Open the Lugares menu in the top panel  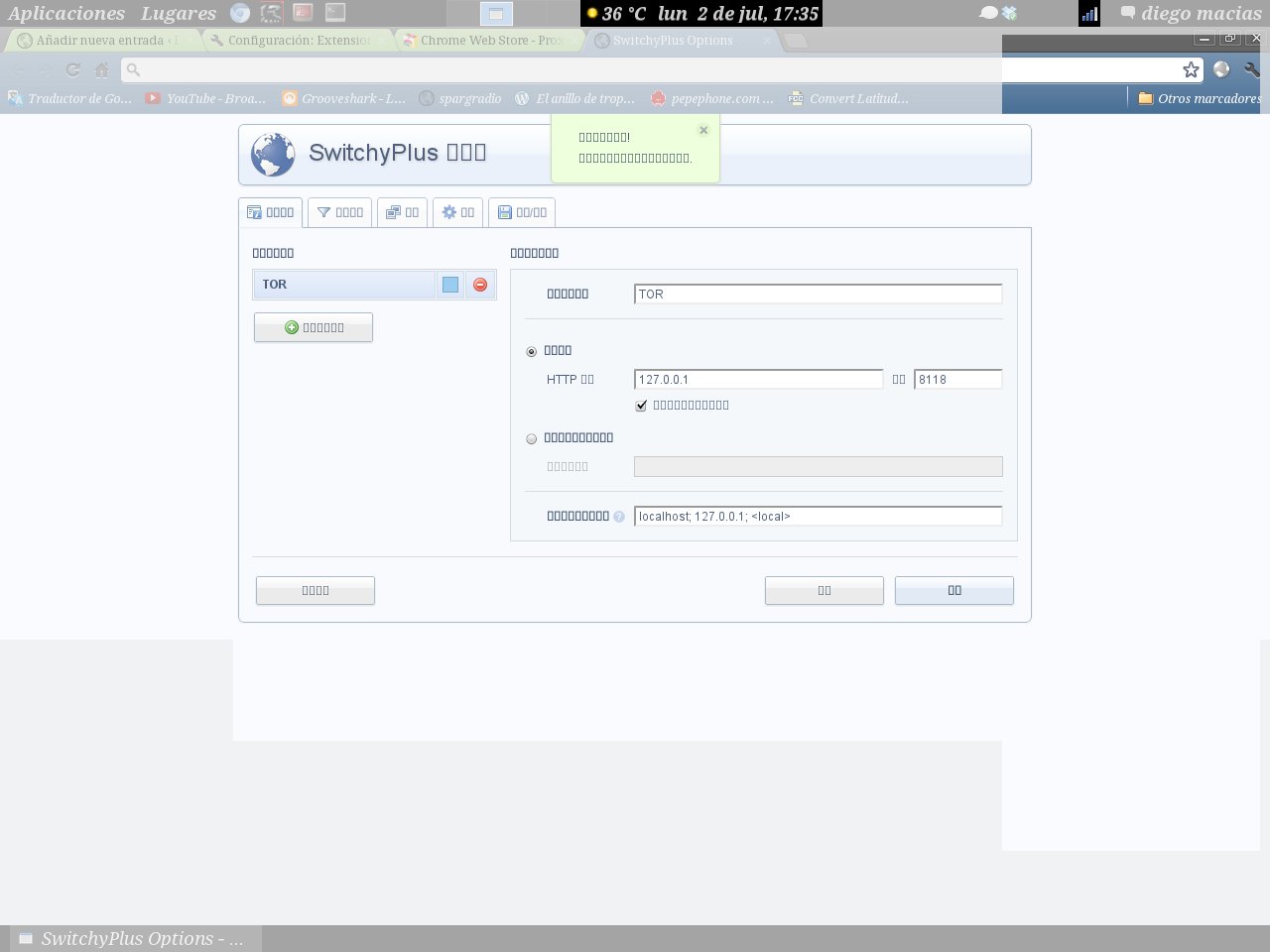tap(179, 13)
